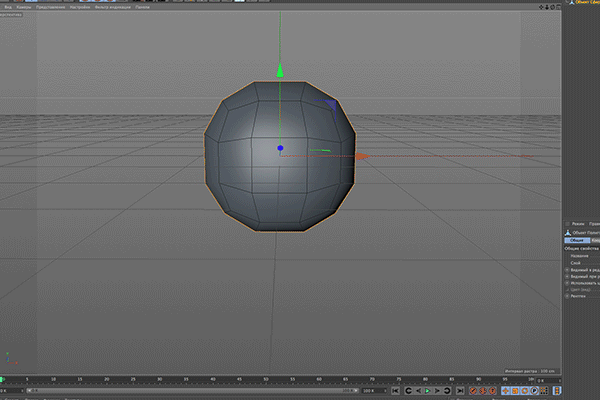The height and width of the screenshot is (400, 600).
Task: Click the Название name field
Action: point(580,255)
